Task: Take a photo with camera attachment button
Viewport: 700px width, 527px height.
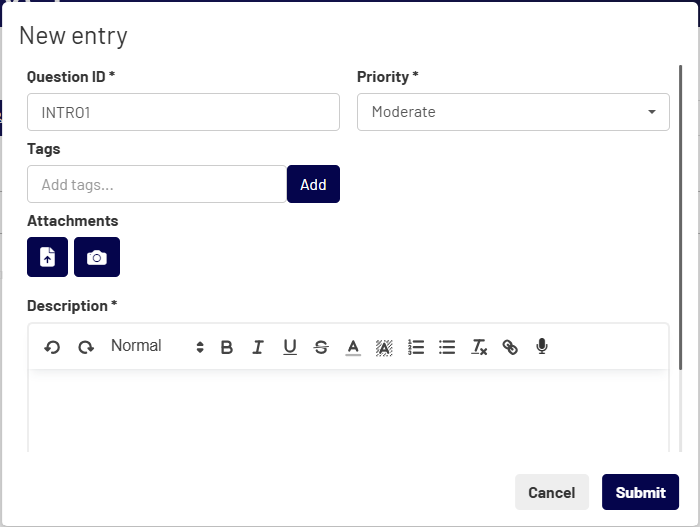Action: coord(97,257)
